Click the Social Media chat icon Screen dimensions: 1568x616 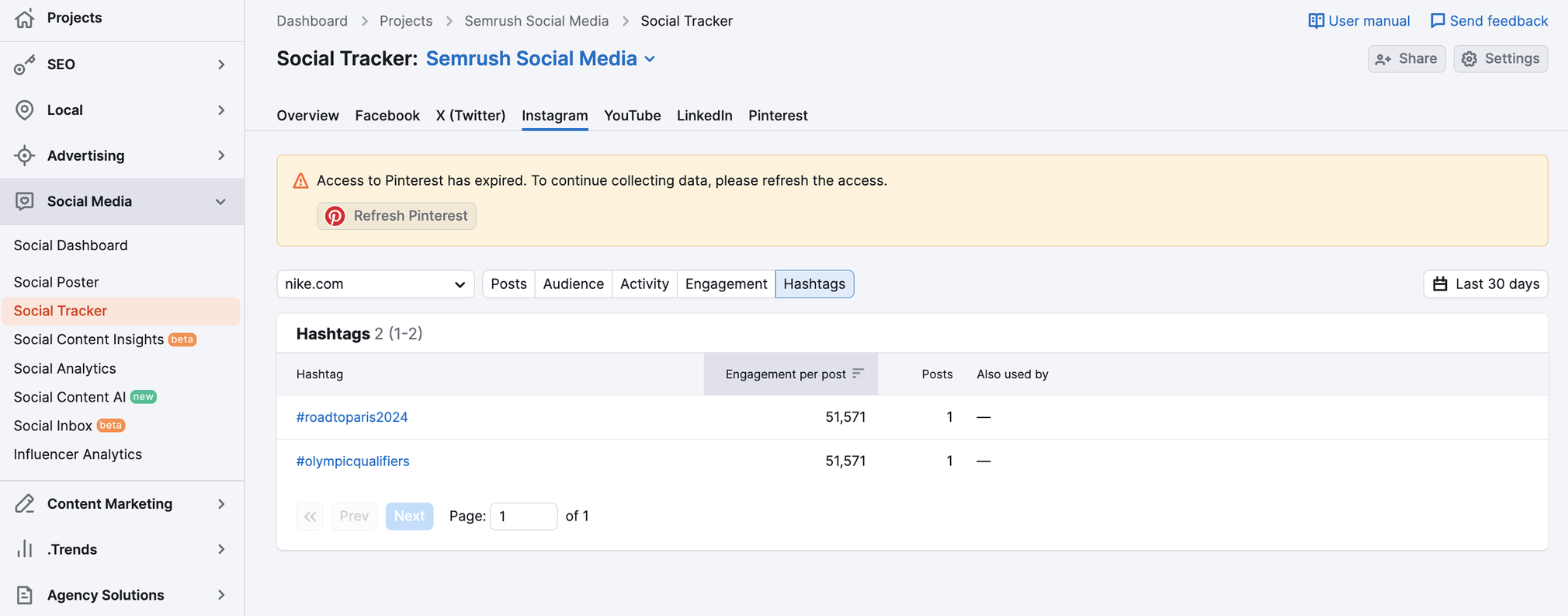tap(25, 201)
